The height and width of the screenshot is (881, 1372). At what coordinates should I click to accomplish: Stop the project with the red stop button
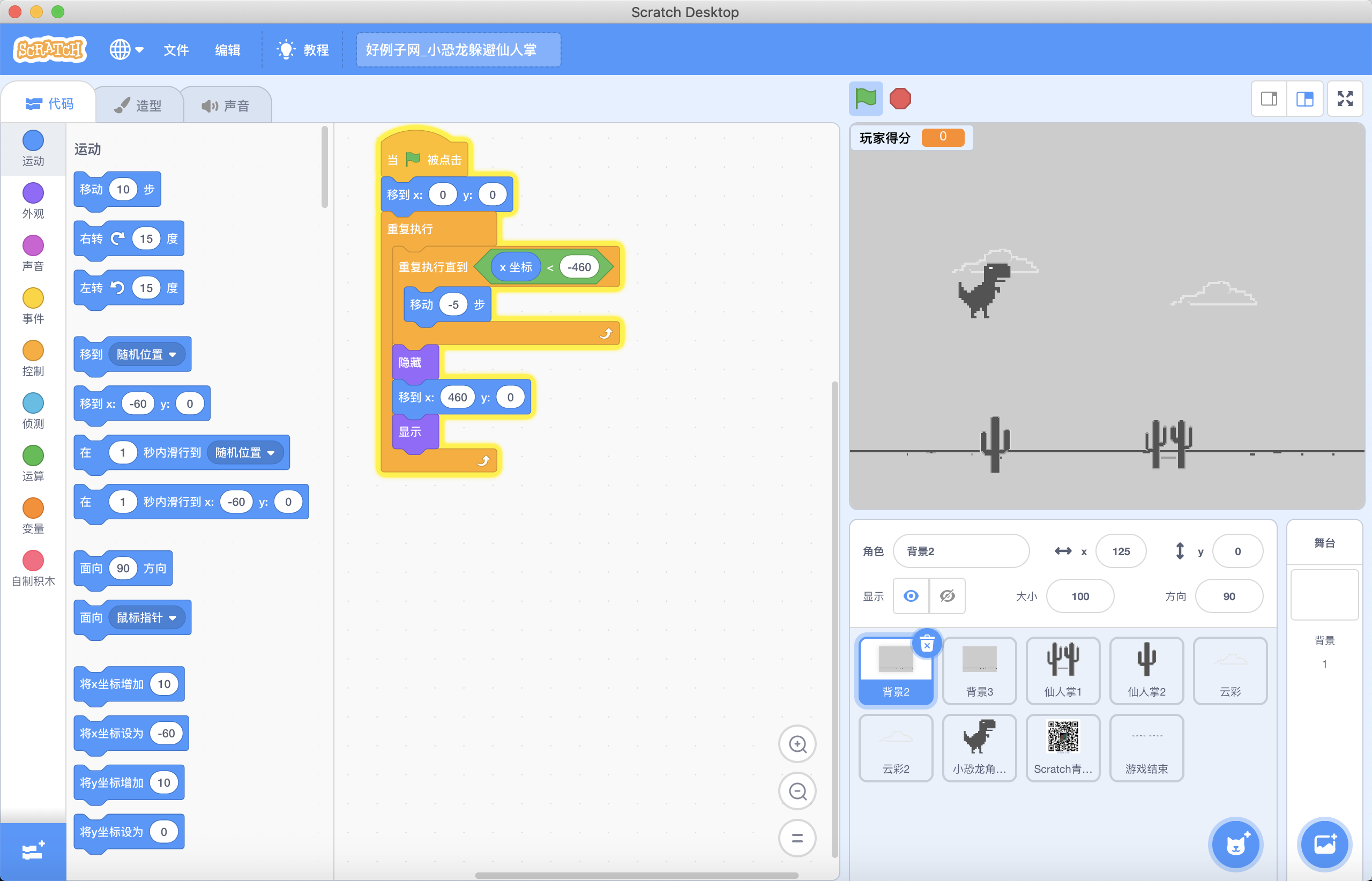point(900,99)
